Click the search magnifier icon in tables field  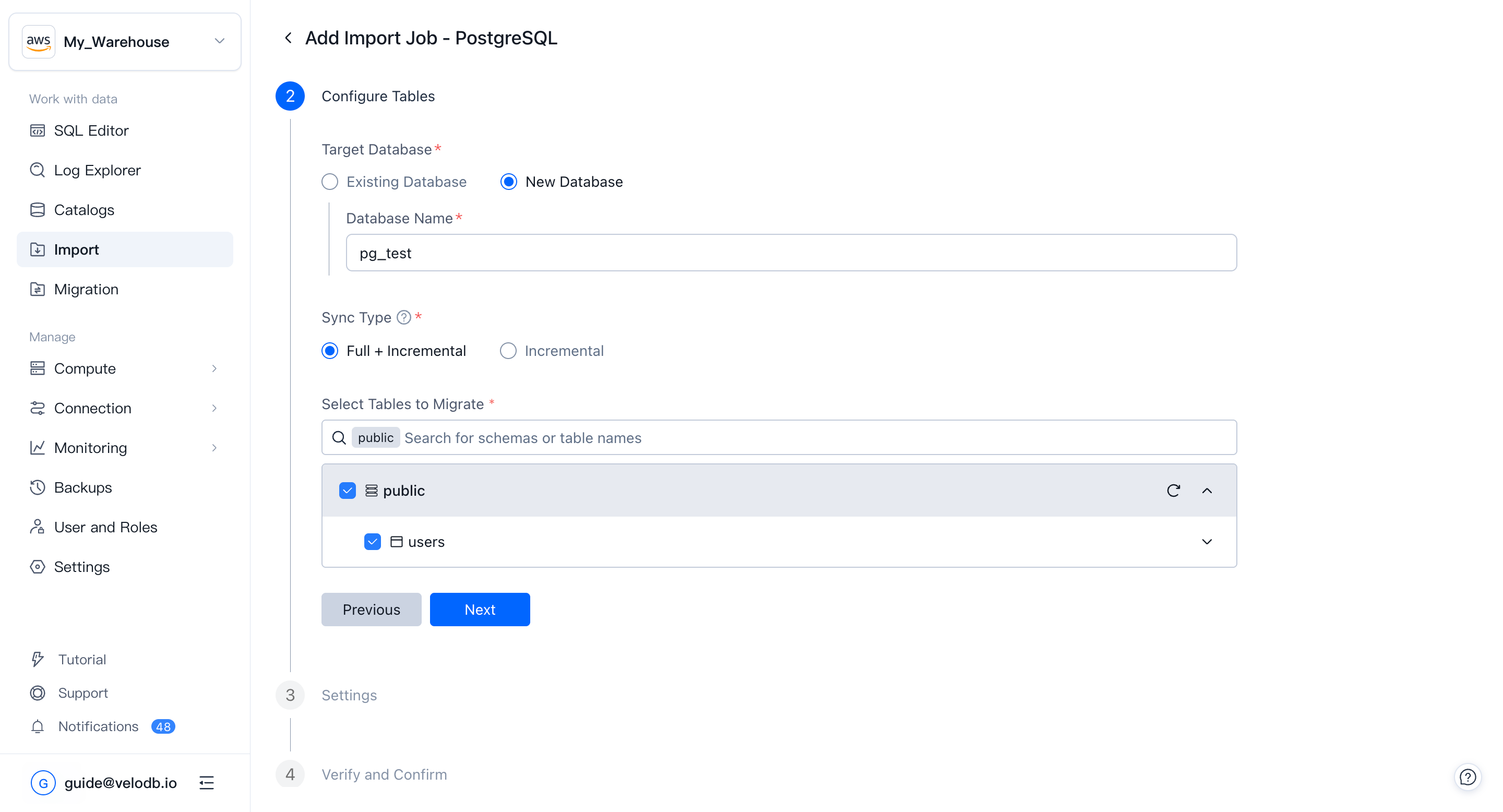[x=339, y=437]
